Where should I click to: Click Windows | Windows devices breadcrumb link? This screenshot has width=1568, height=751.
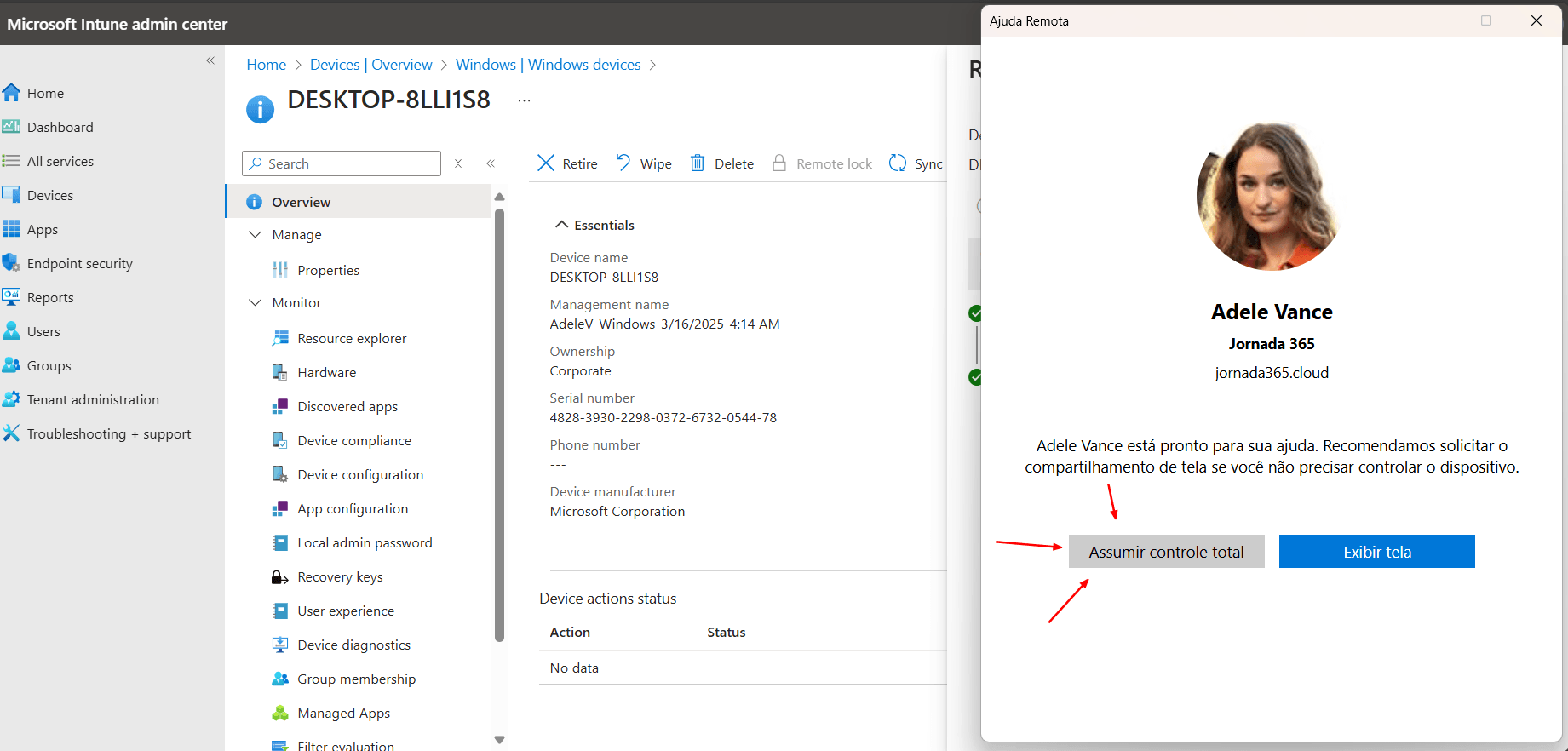(549, 65)
